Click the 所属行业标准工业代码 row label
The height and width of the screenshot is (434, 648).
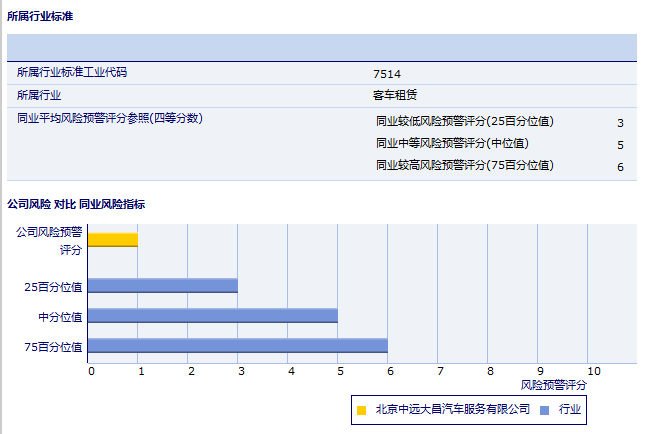tap(72, 72)
